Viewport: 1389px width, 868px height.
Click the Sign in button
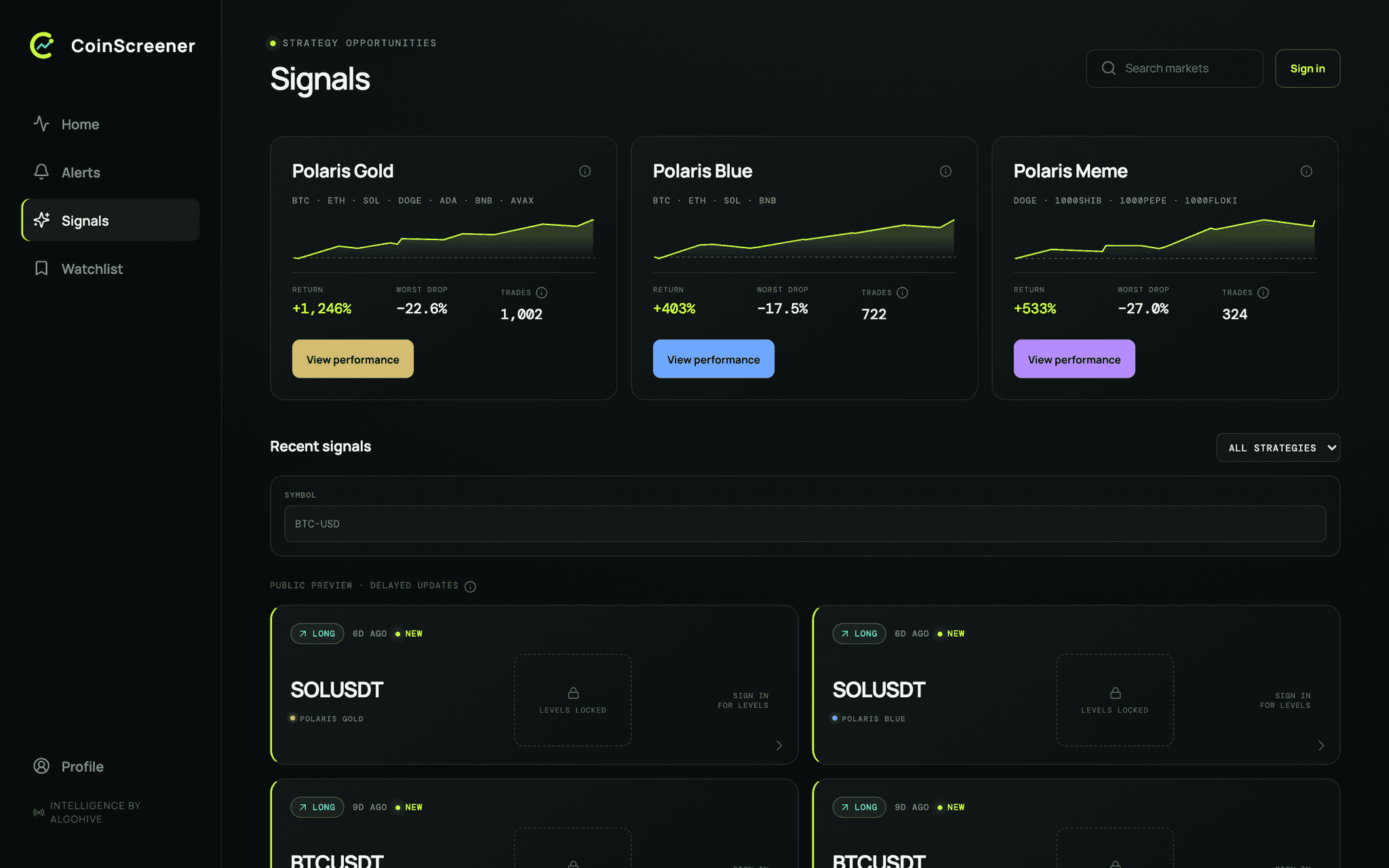click(x=1307, y=68)
